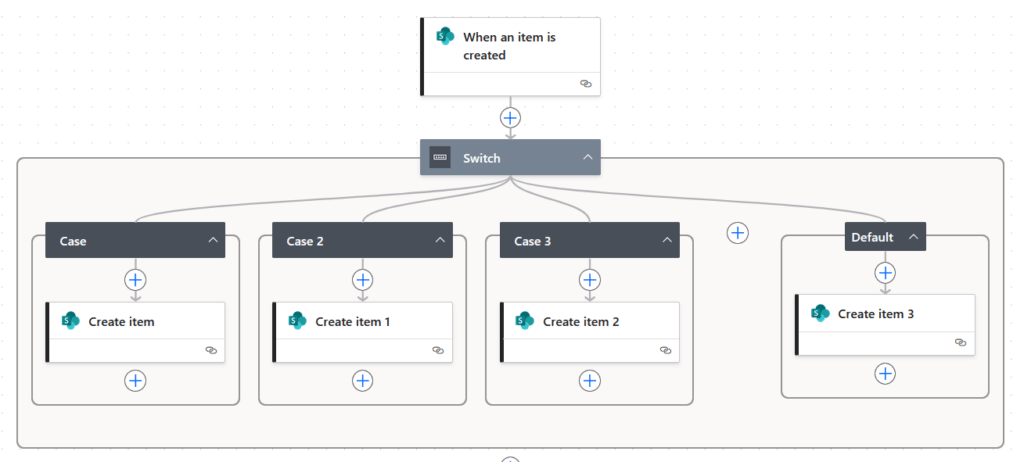Click SharePoint icon on Create item 2
Image resolution: width=1024 pixels, height=462 pixels.
[524, 321]
